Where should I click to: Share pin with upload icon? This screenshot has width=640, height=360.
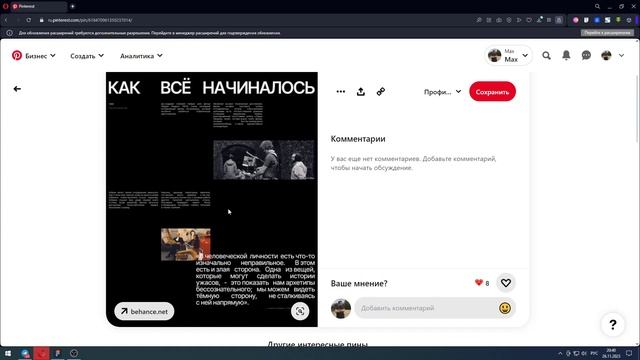tap(360, 92)
